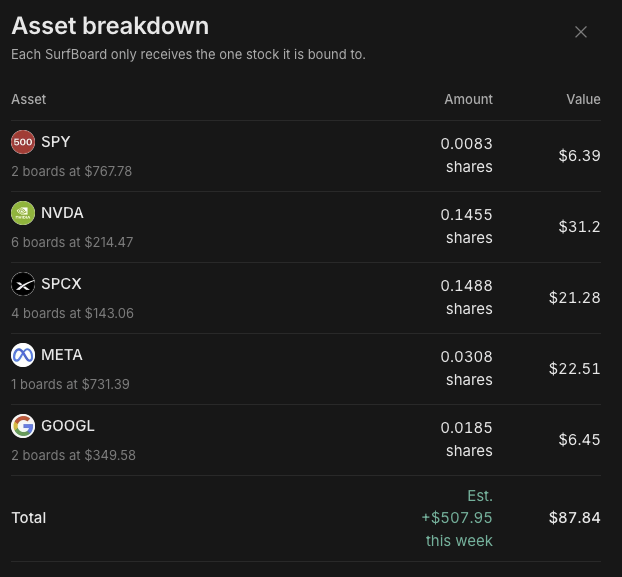Click the 0.0185 shares amount for GOOGL
This screenshot has width=622, height=577.
click(466, 439)
